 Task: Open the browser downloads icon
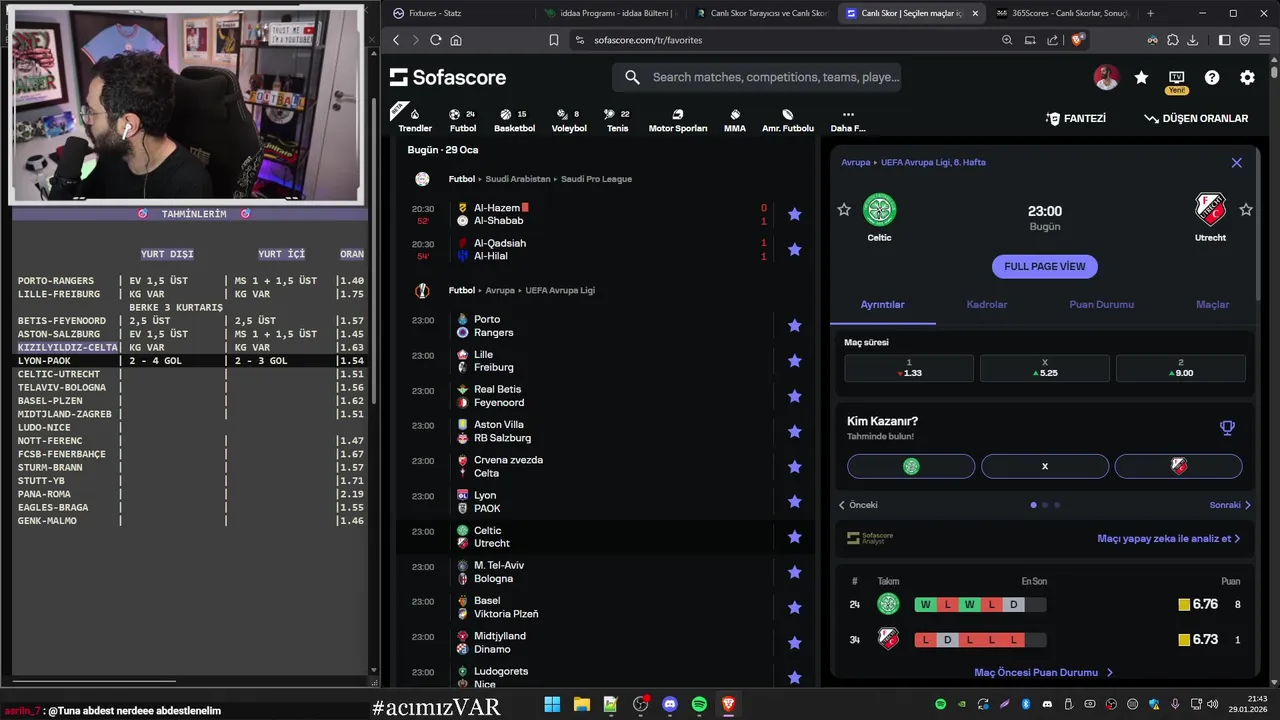[1192, 40]
